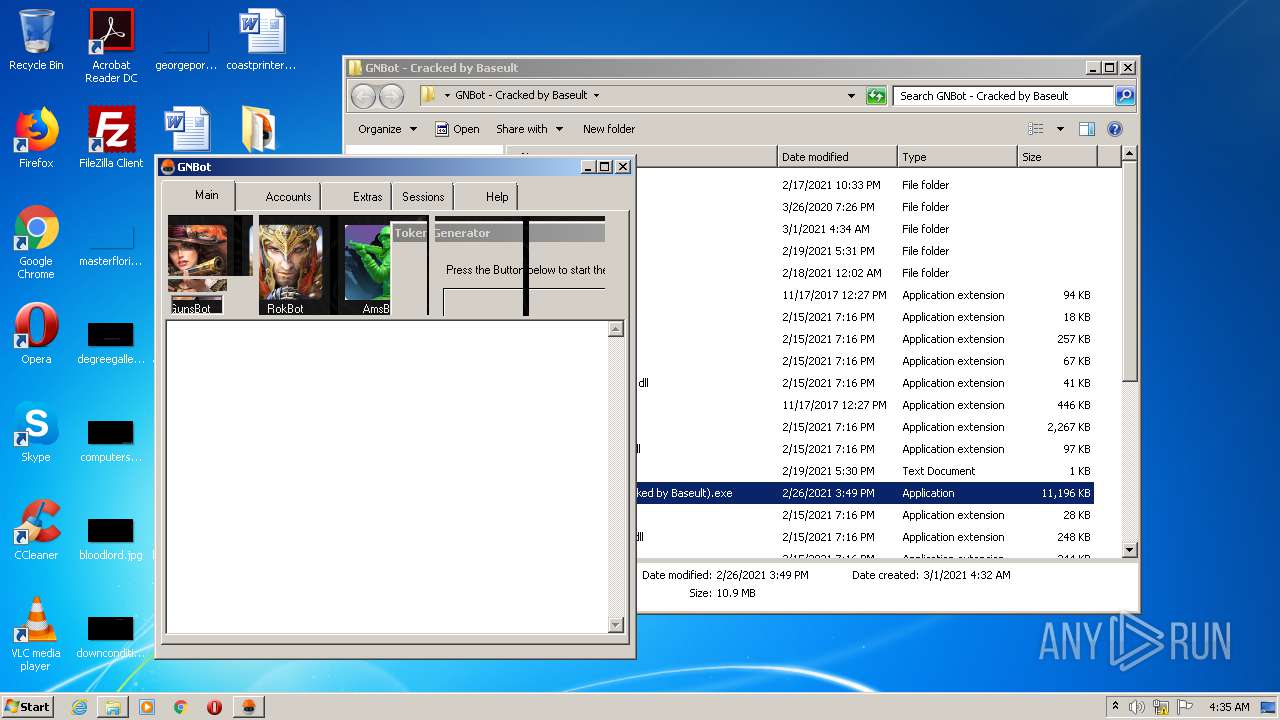Image resolution: width=1280 pixels, height=720 pixels.
Task: Click the file list scrollbar up arrow
Action: [1129, 154]
